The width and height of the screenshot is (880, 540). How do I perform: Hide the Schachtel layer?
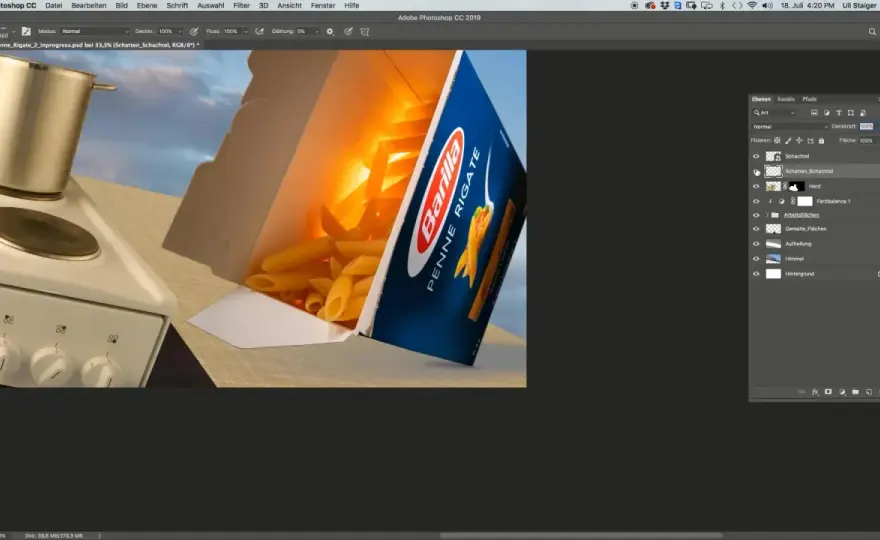[x=756, y=157]
